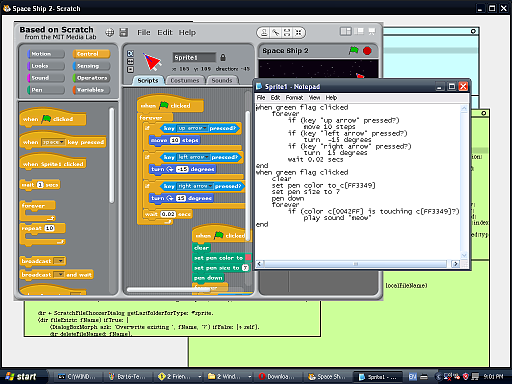Viewport: 512px width, 384px height.
Task: Edit the Sprite1 name field
Action: click(194, 57)
